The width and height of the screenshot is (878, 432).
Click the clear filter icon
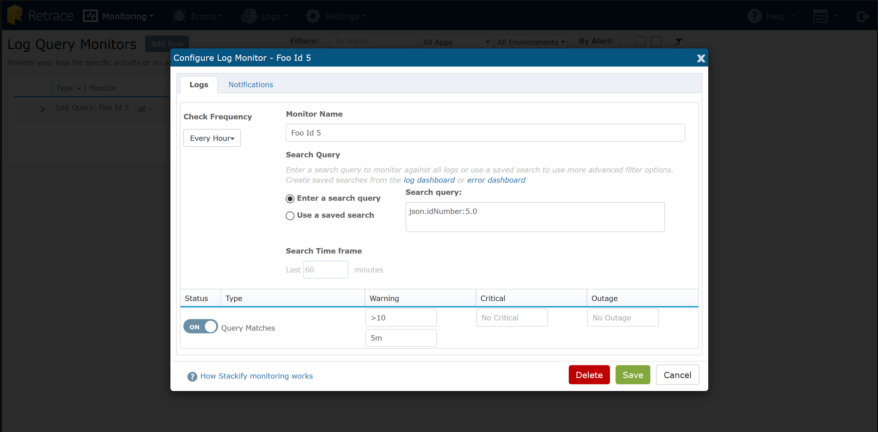[678, 41]
